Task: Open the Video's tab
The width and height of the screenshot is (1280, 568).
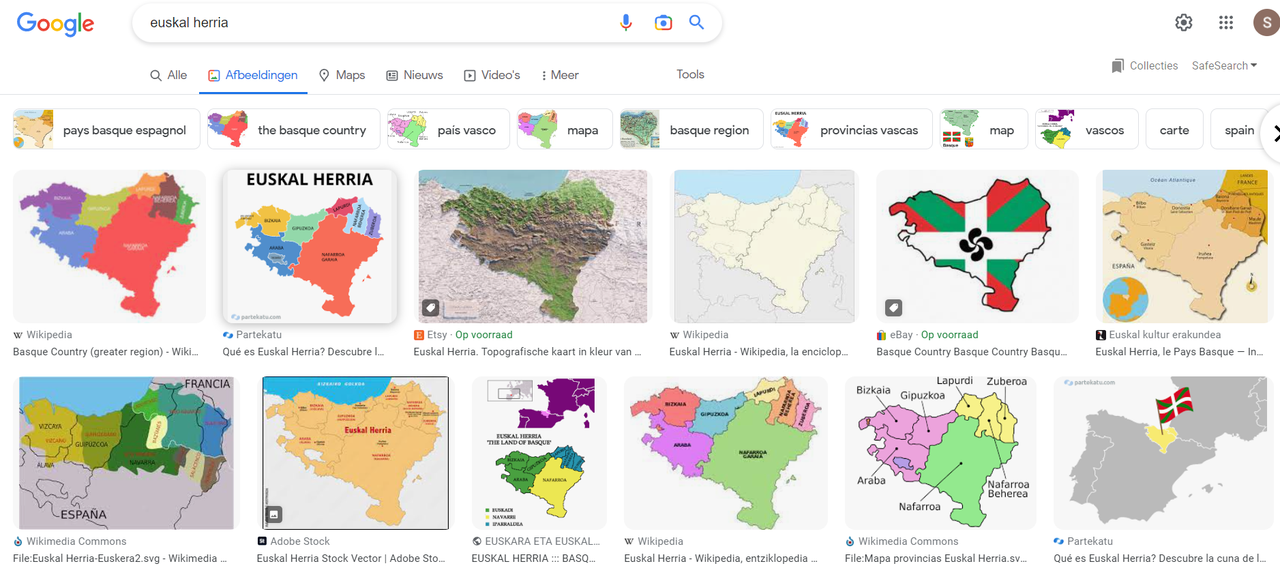Action: [x=491, y=75]
